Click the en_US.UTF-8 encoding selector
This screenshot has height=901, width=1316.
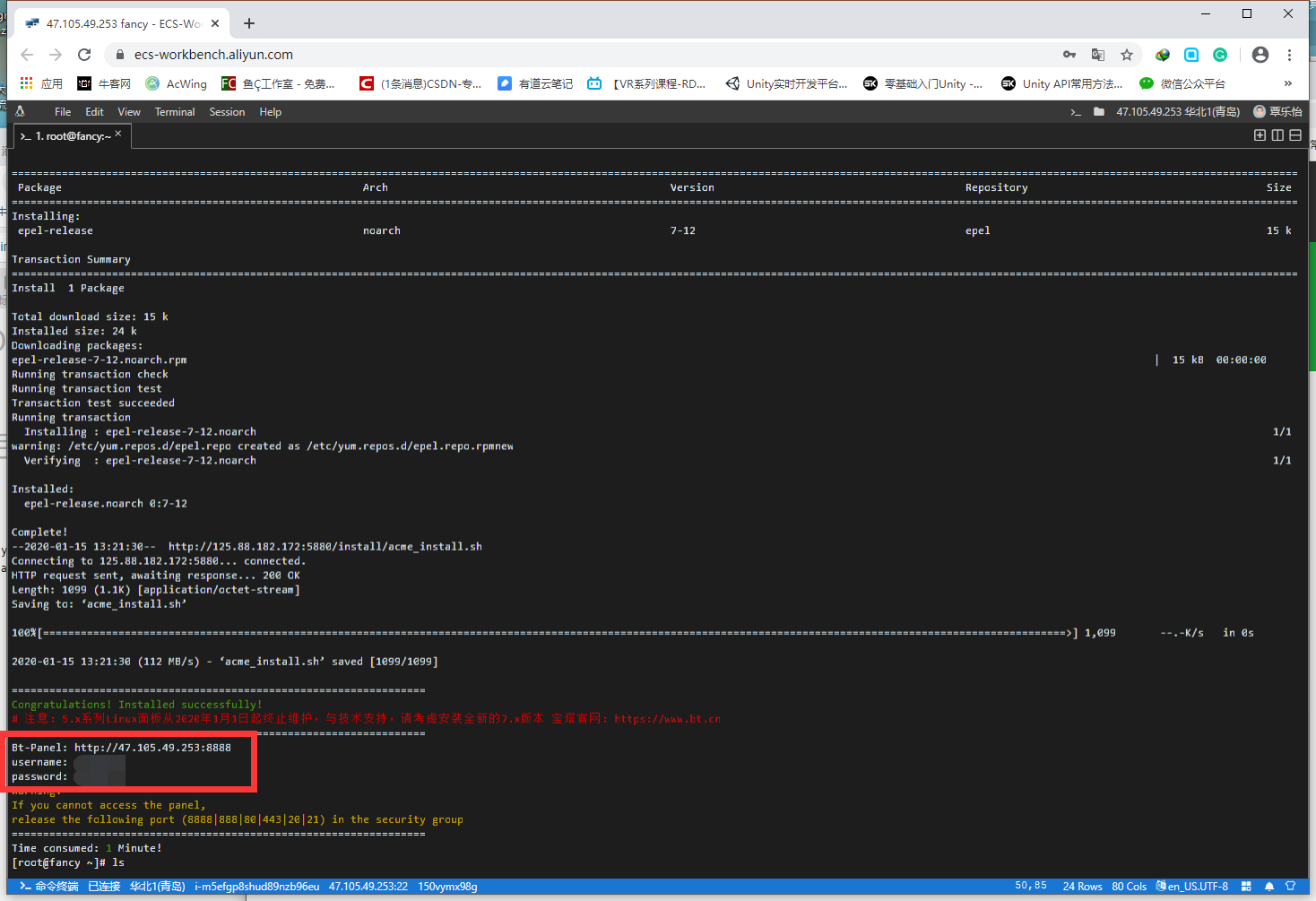1192,887
